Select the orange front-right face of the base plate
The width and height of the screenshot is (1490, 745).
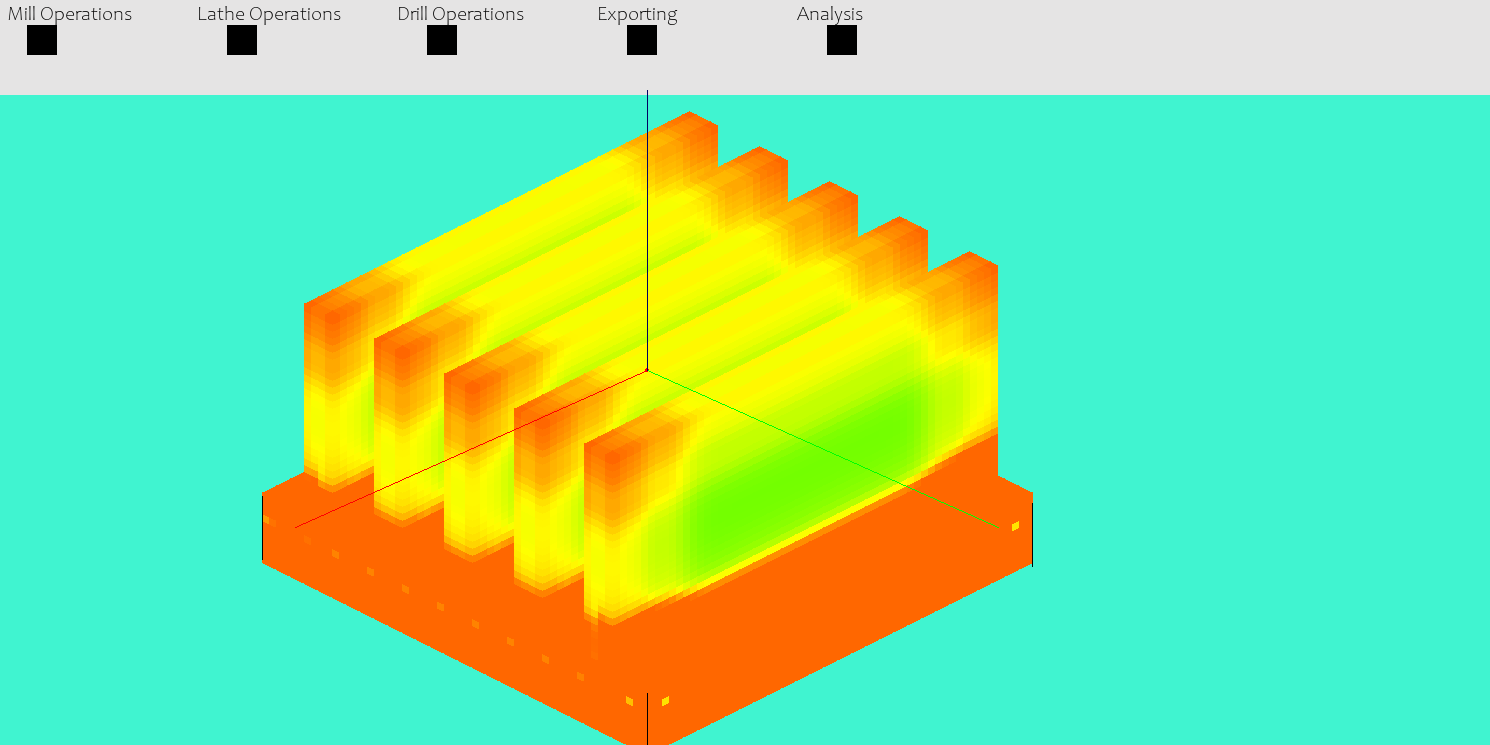coord(850,640)
